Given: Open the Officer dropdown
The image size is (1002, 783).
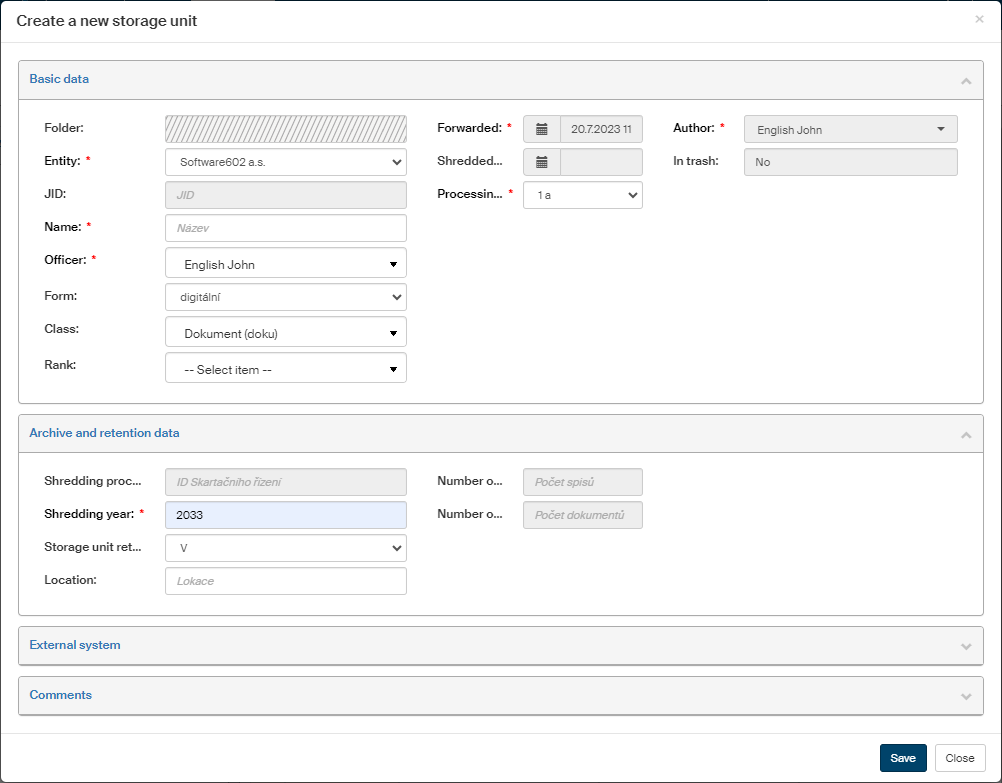Looking at the screenshot, I should [x=285, y=264].
